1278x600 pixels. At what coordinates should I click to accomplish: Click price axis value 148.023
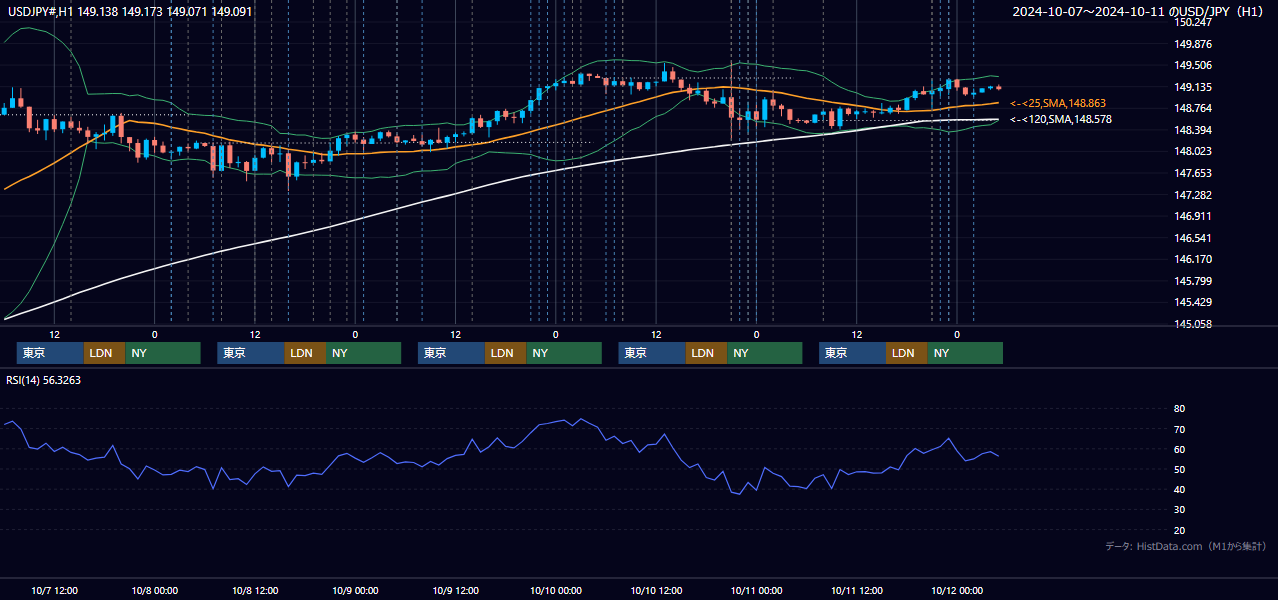(1192, 151)
